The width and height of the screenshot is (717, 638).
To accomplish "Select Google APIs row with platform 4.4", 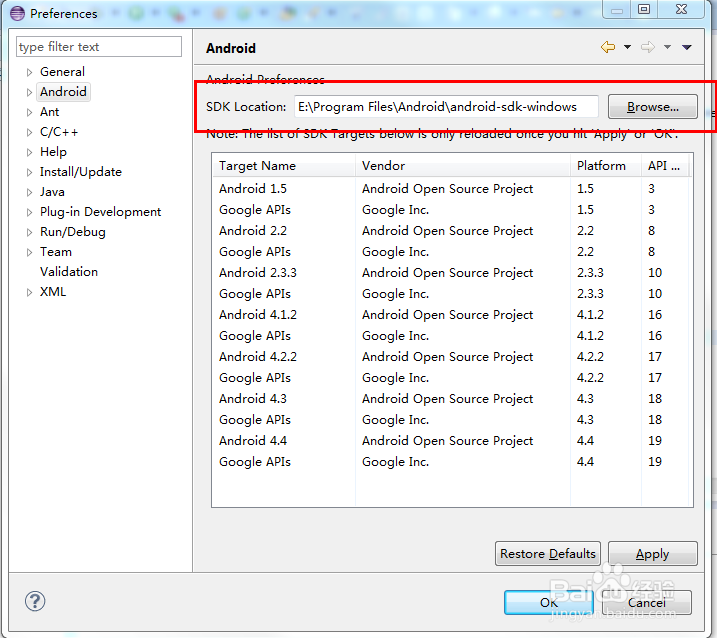I will [450, 462].
